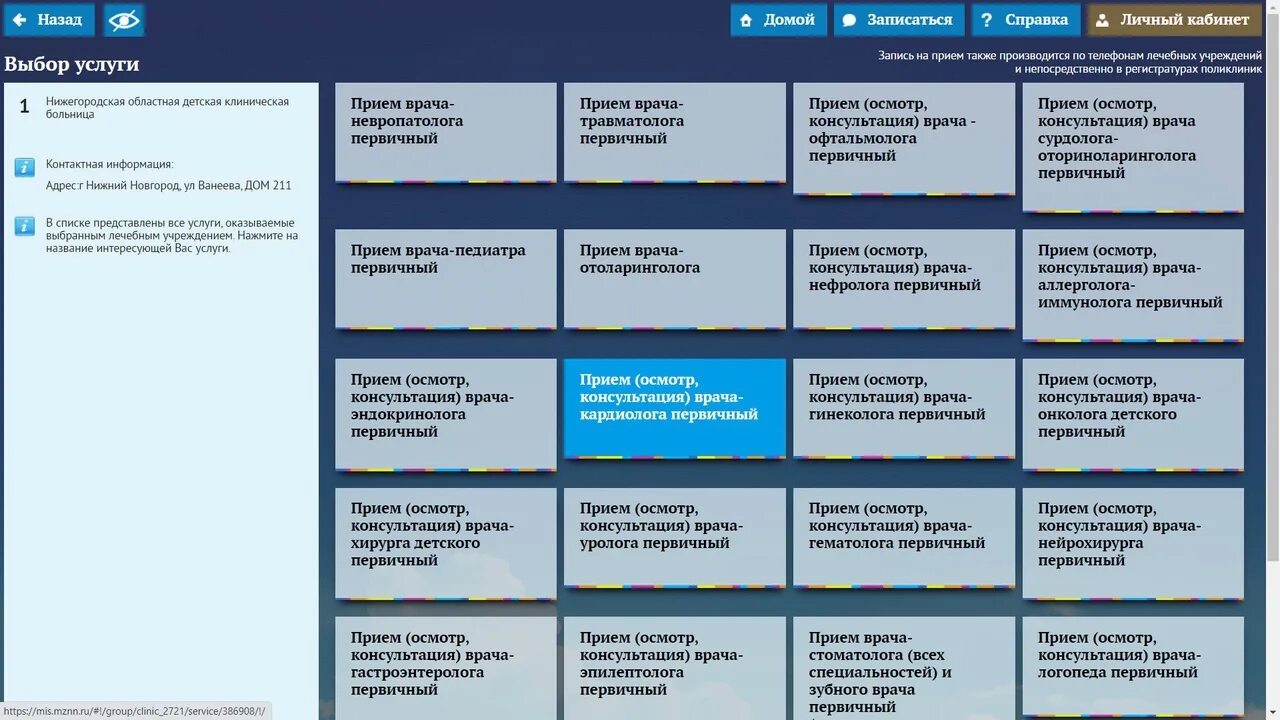The image size is (1280, 720).
Task: Choose the эндокринолога первичный tile
Action: coord(446,415)
